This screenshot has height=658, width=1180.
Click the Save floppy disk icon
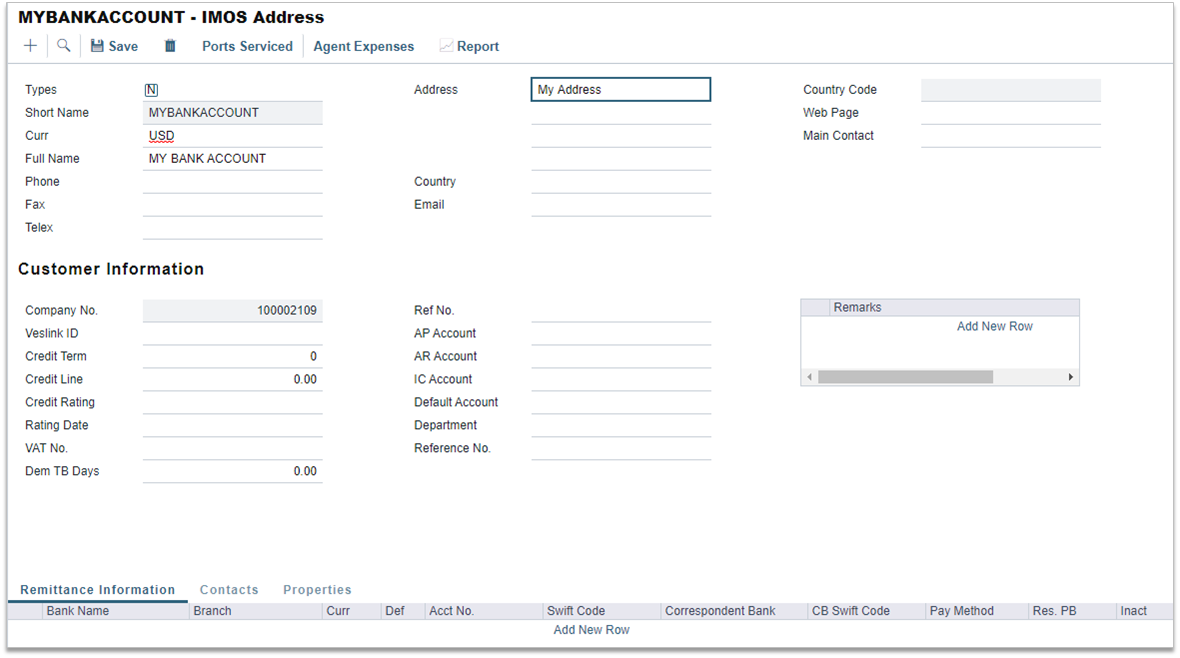[x=97, y=46]
